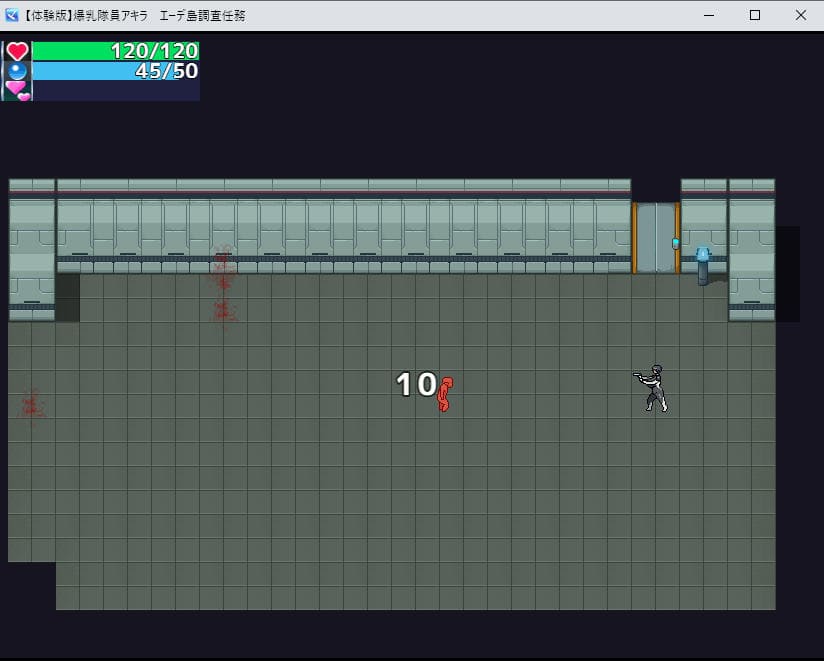The image size is (824, 661).
Task: Click the red enemy creature sprite
Action: [445, 394]
